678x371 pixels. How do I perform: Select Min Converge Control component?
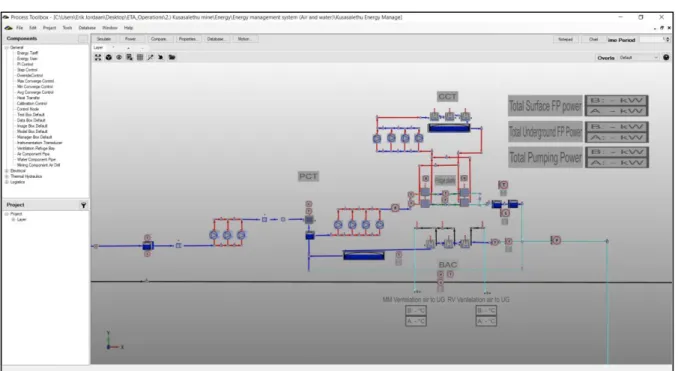pos(35,87)
